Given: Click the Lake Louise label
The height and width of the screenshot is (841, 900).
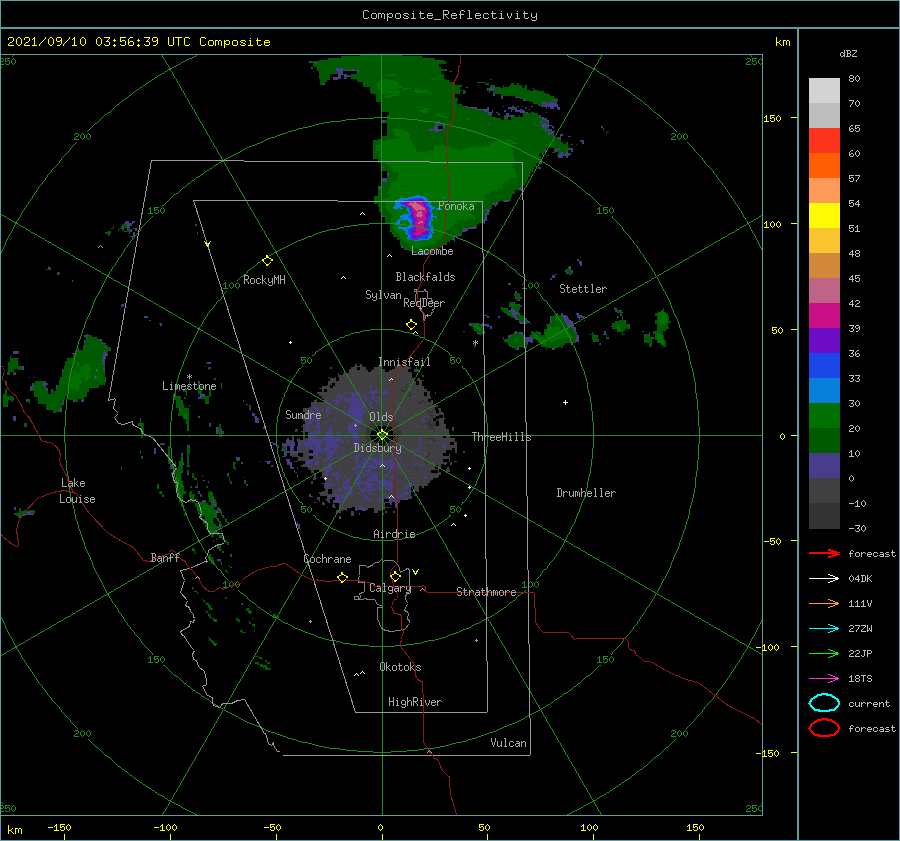Looking at the screenshot, I should pos(77,491).
